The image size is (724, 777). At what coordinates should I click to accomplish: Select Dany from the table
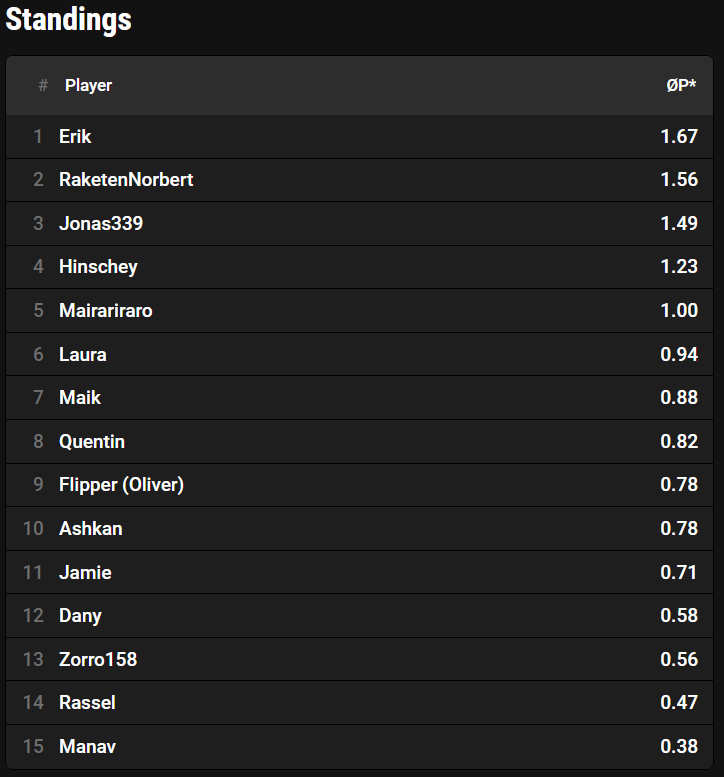[80, 615]
